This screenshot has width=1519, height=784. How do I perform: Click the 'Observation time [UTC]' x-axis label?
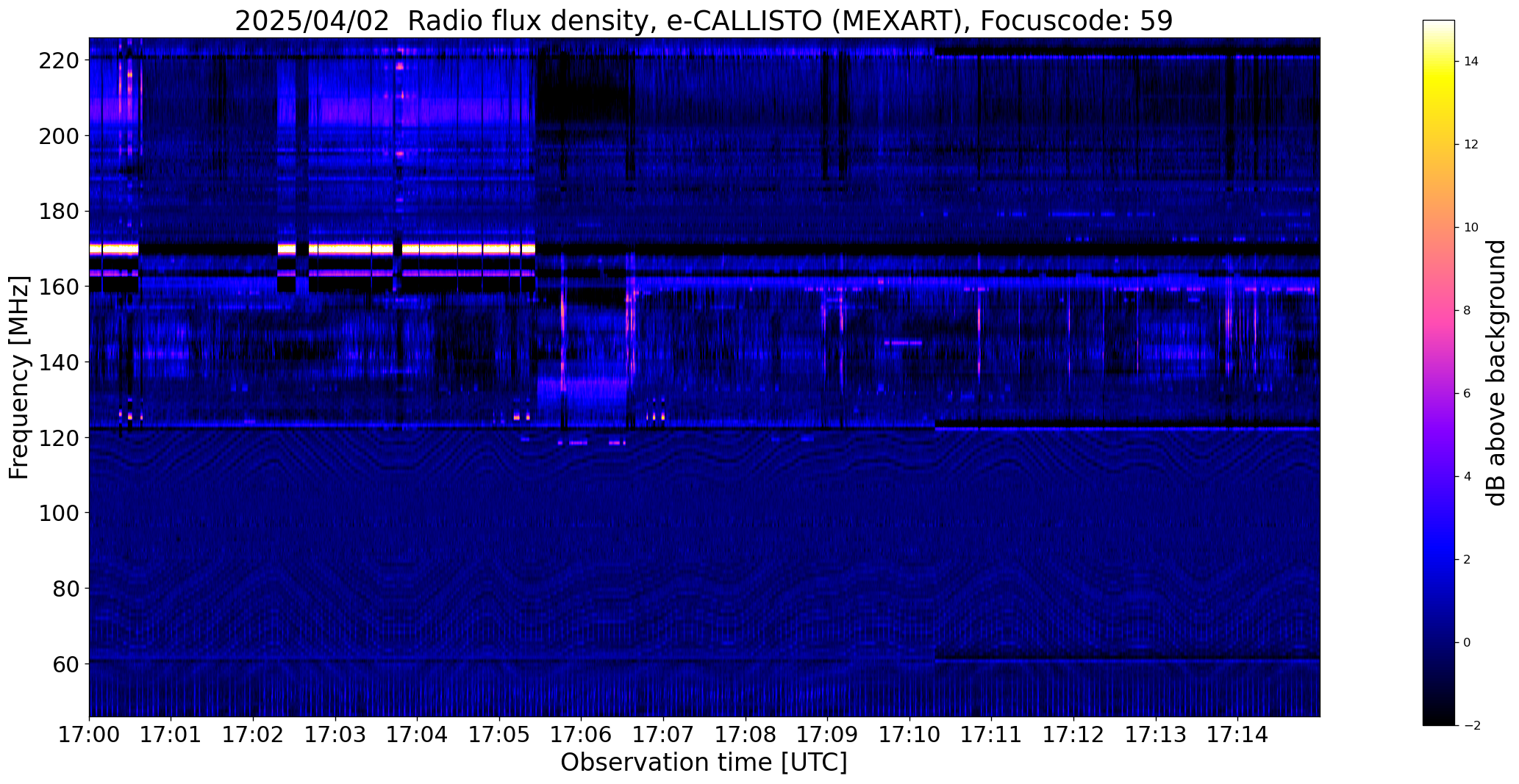[704, 763]
